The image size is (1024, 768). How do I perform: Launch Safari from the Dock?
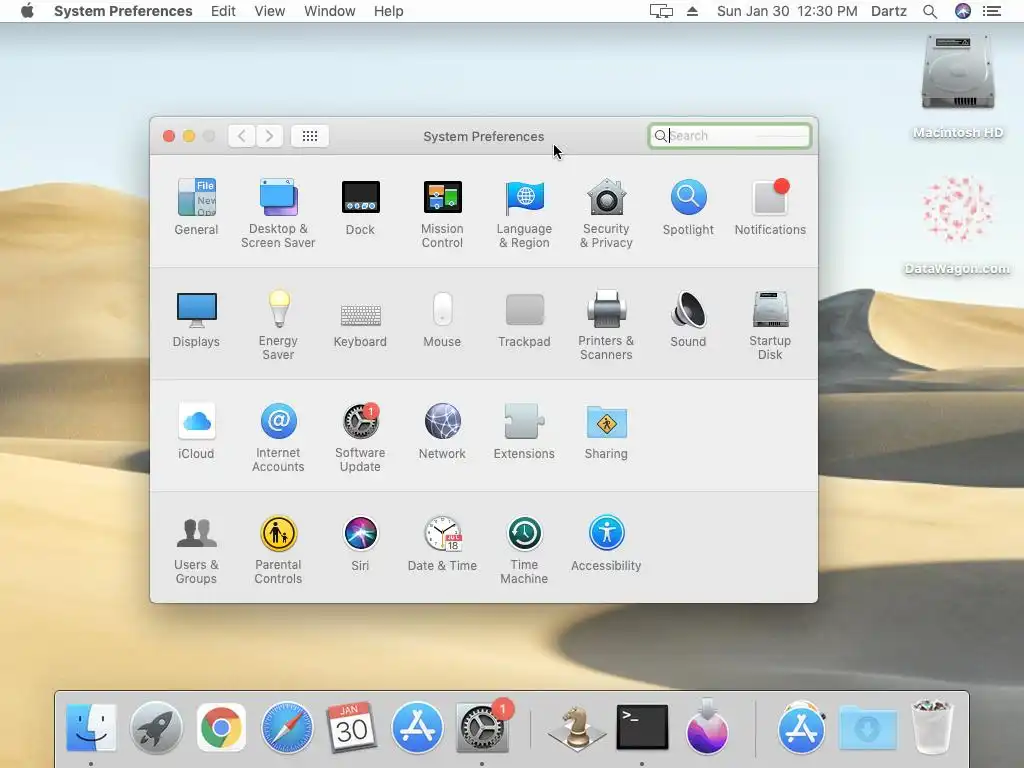click(287, 727)
